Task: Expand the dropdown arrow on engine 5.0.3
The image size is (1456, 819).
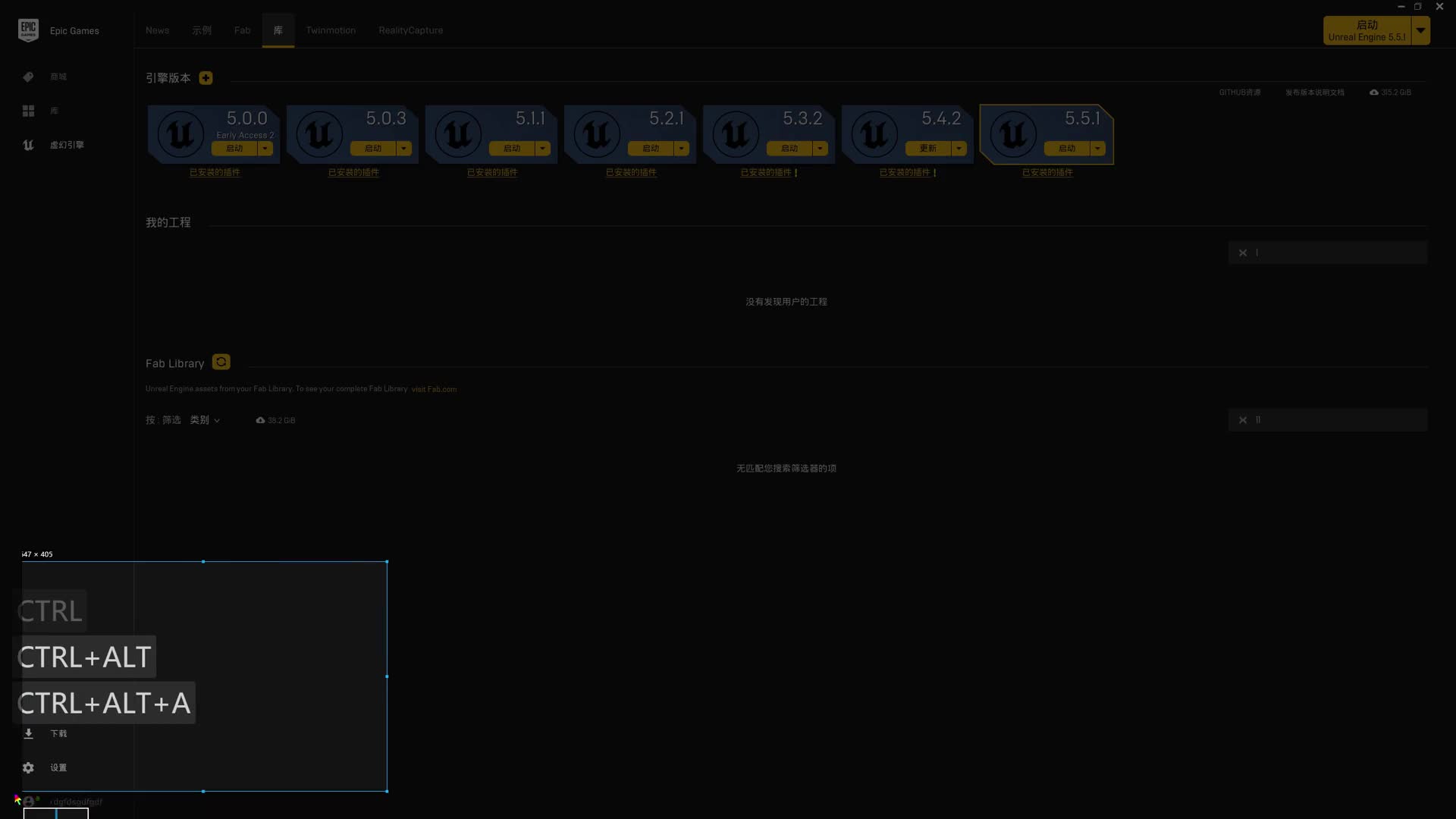Action: coord(403,149)
